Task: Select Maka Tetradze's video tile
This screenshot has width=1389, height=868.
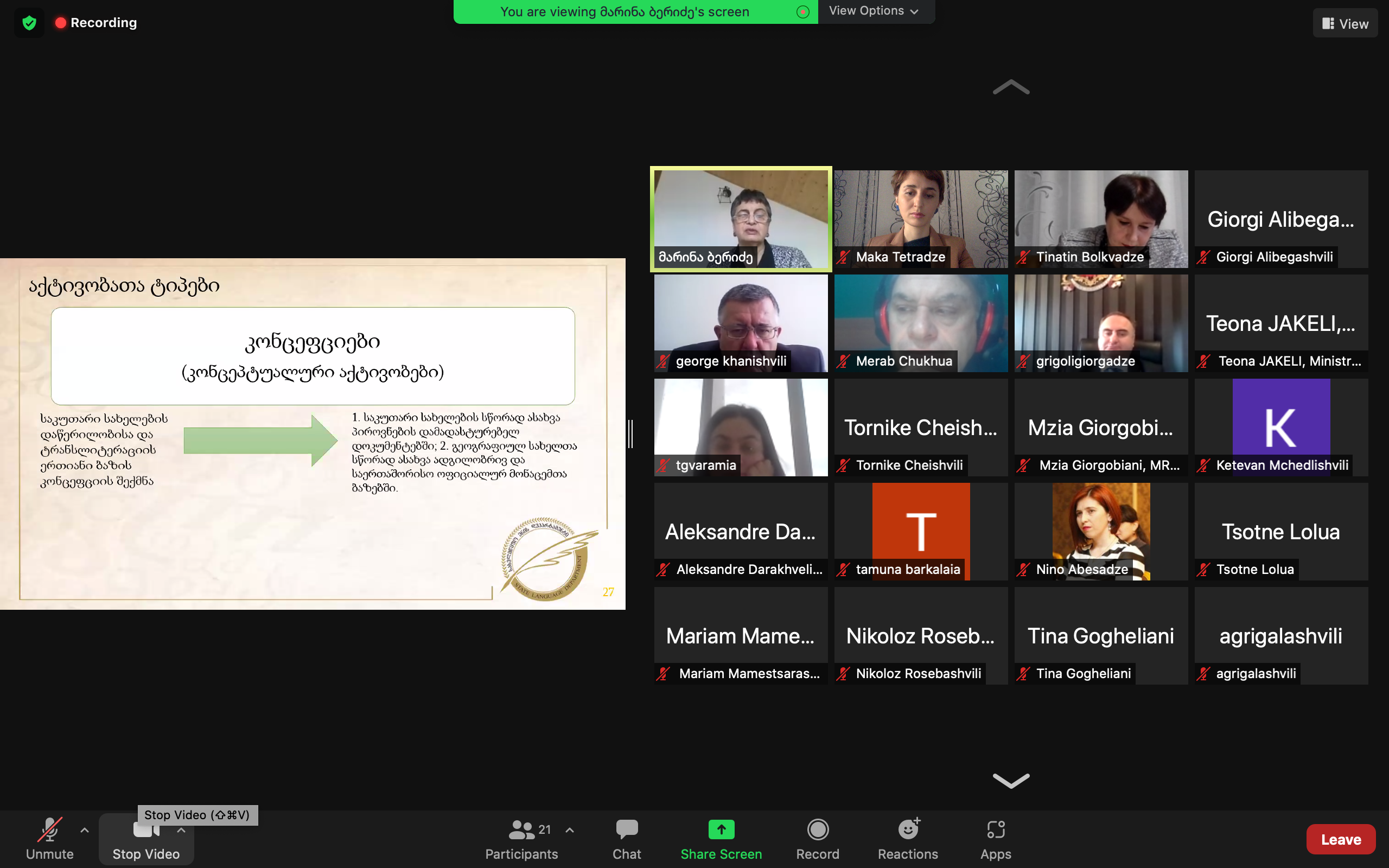Action: point(921,218)
